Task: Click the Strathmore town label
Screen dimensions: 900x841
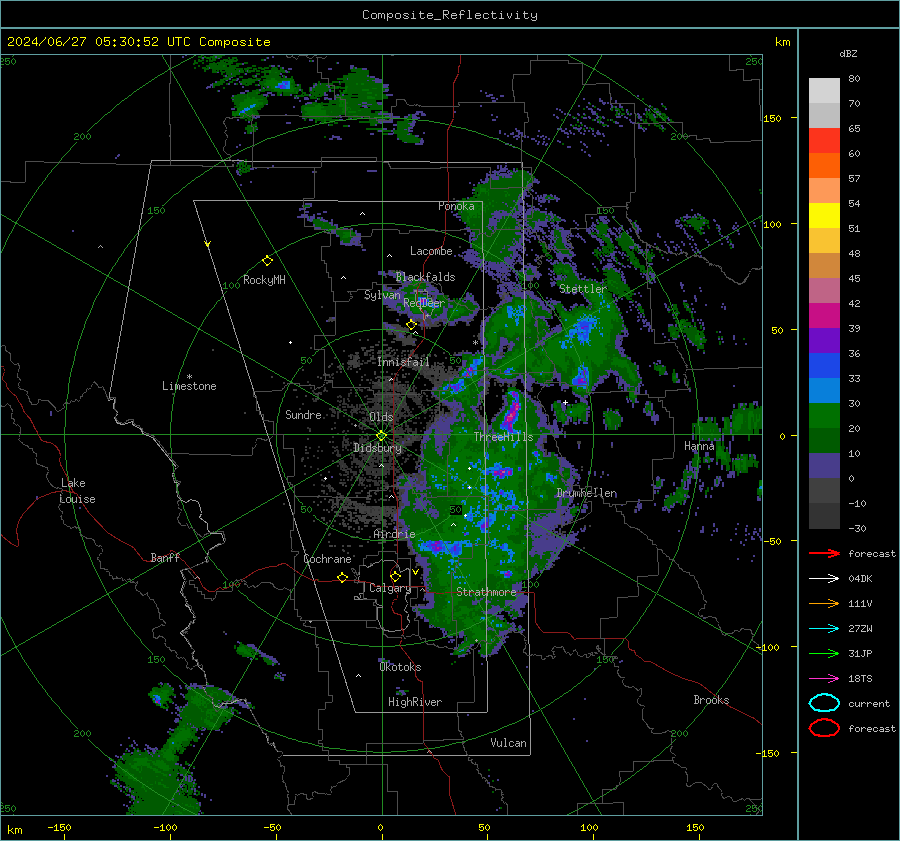Action: coord(486,592)
